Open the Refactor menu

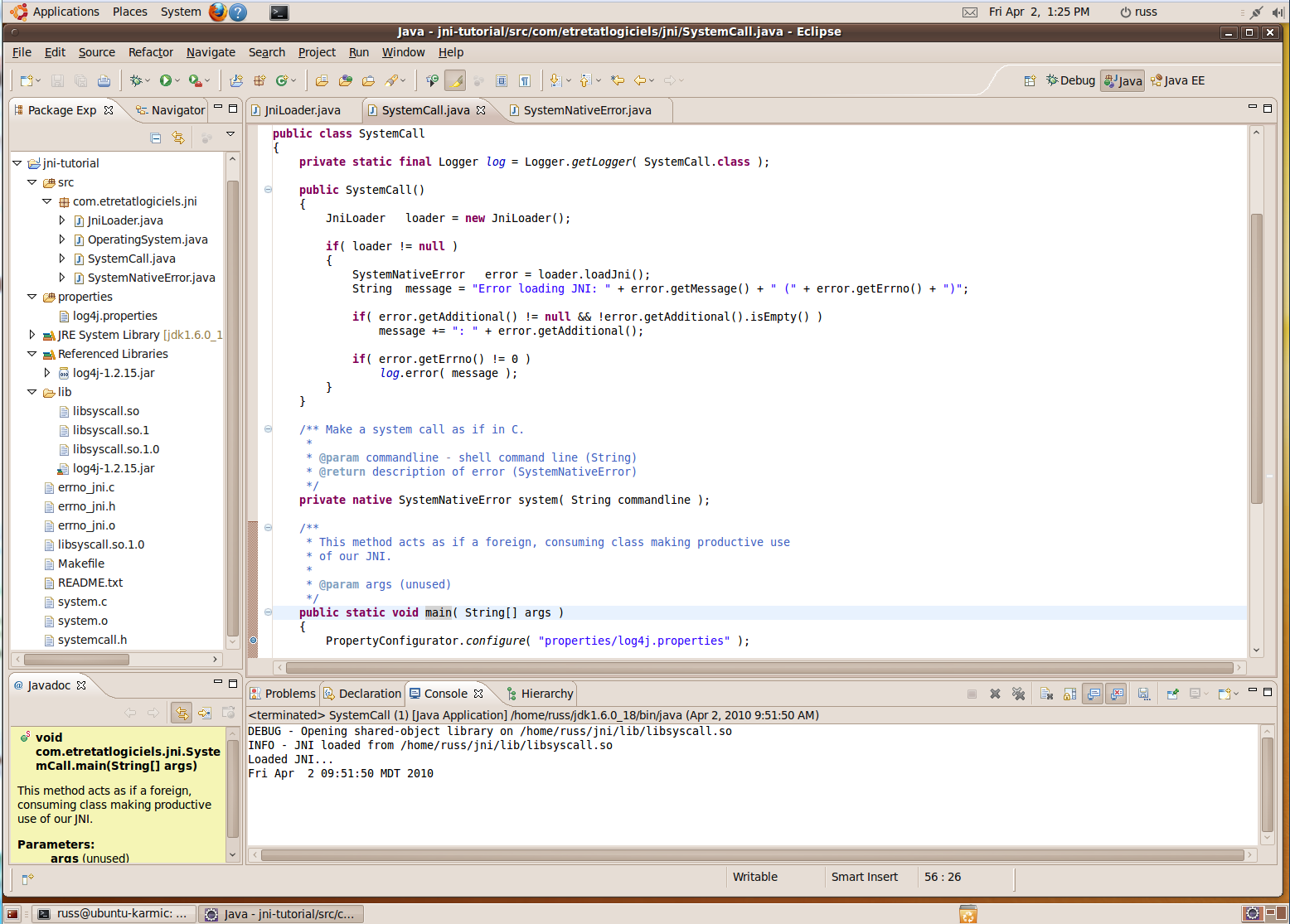pos(151,52)
